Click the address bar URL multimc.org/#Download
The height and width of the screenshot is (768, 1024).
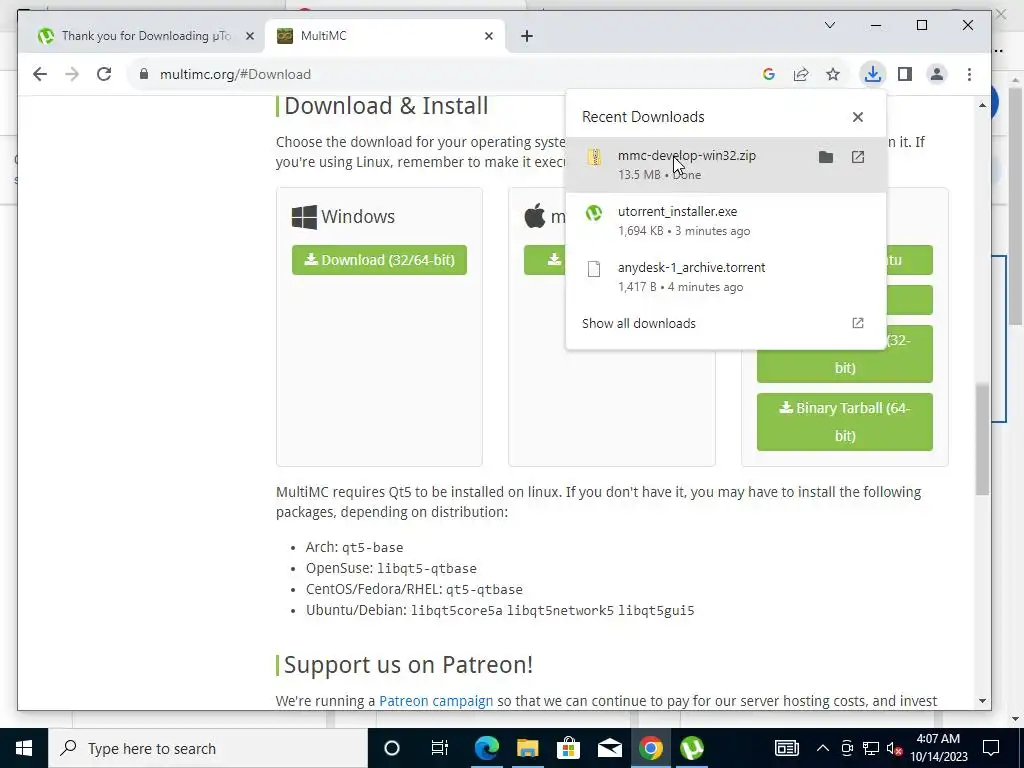(x=235, y=74)
